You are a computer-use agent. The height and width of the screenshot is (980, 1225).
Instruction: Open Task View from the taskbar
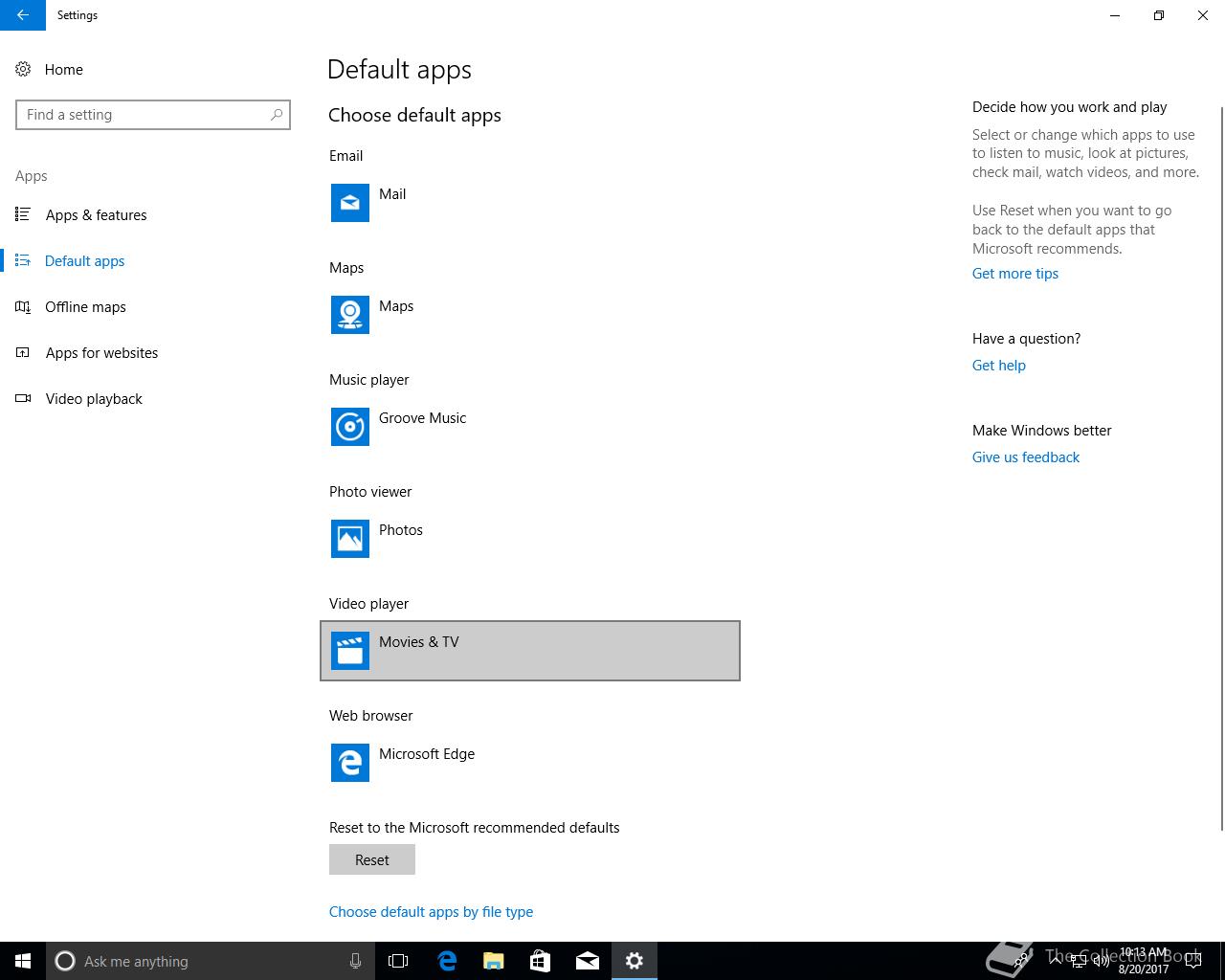point(398,961)
